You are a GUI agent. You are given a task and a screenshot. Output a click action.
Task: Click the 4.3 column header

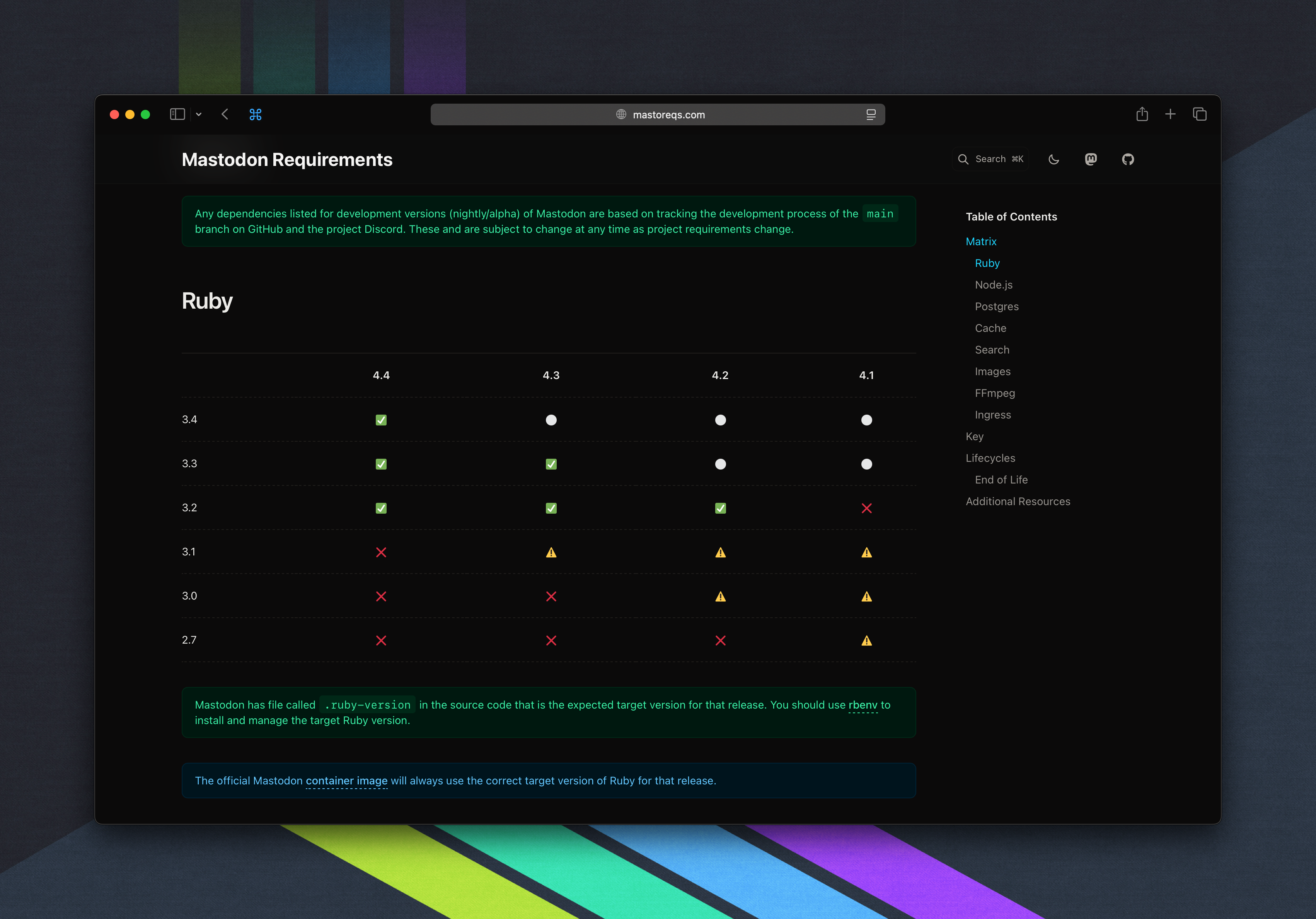(x=551, y=376)
